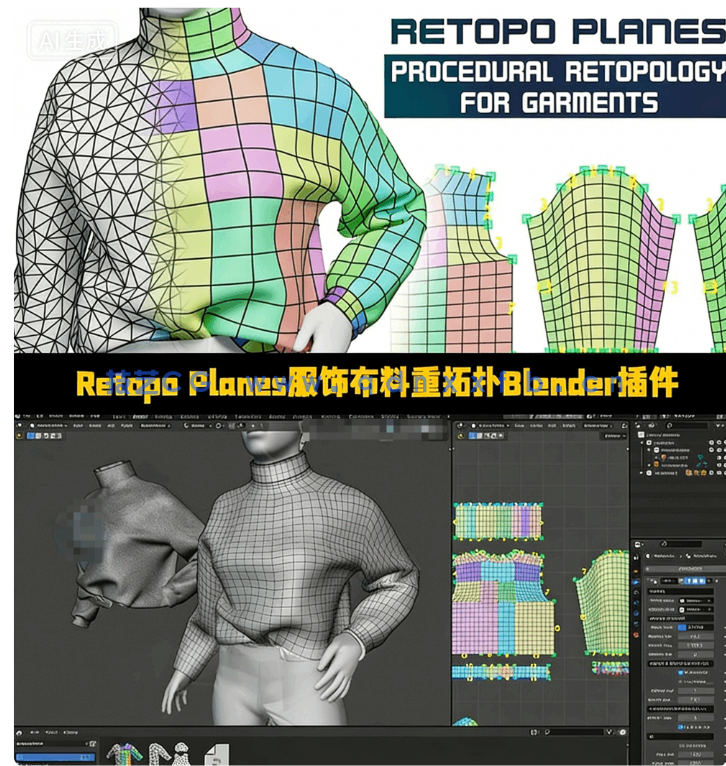Open the second object selector dropdown in the modifier panel
726x766 pixels.
coord(696,610)
